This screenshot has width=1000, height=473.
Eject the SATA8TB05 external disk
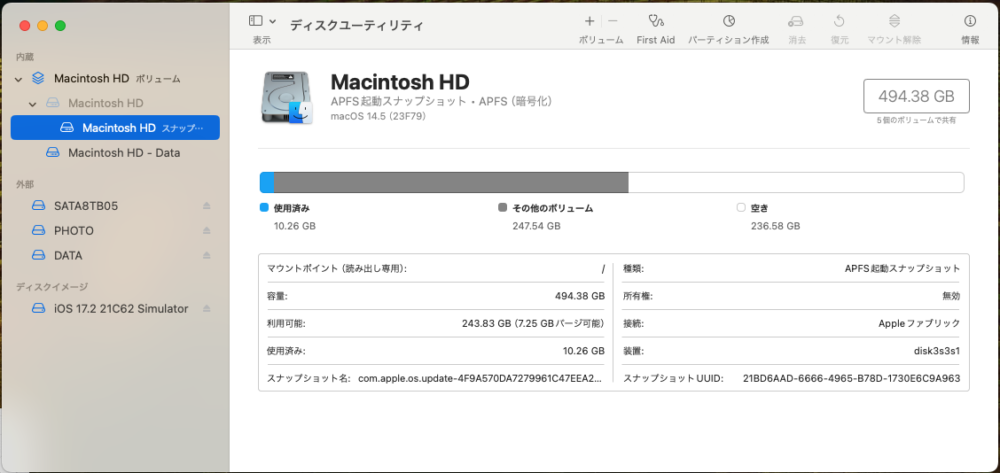[x=207, y=206]
